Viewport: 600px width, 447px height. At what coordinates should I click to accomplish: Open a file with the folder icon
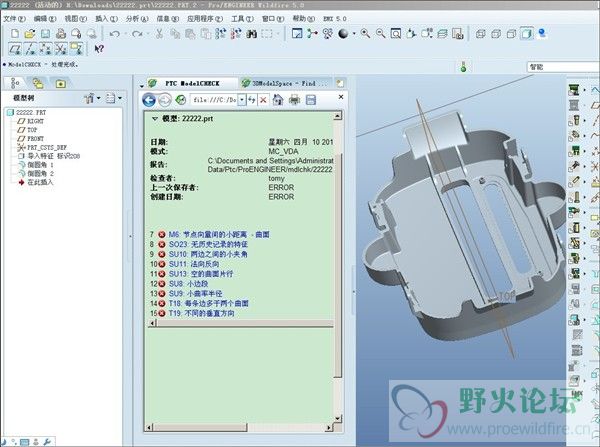pos(30,34)
